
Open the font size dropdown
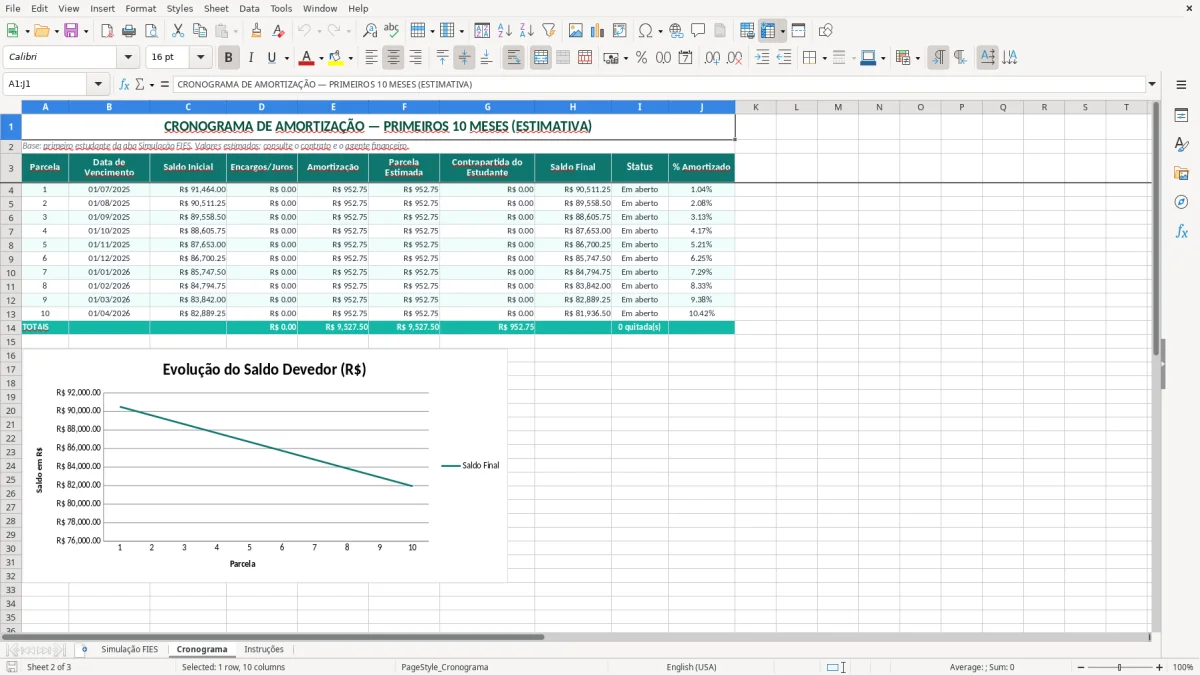200,58
